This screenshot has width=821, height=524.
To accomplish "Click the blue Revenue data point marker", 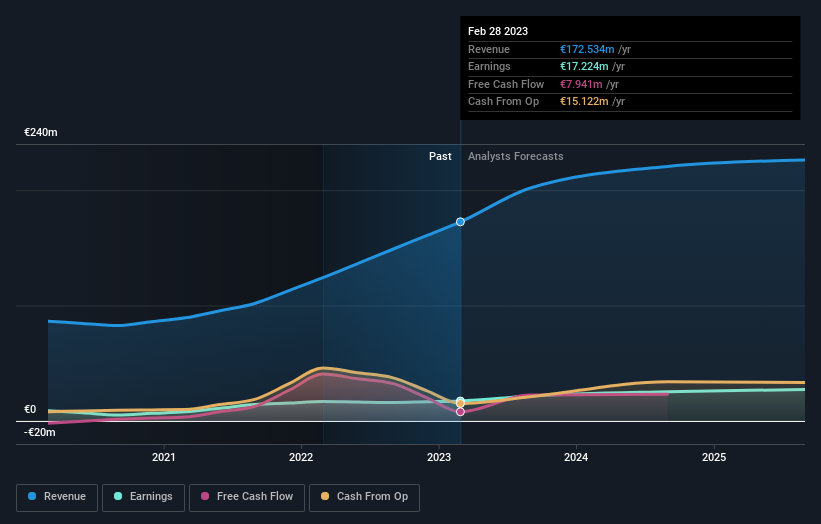I will click(x=460, y=222).
